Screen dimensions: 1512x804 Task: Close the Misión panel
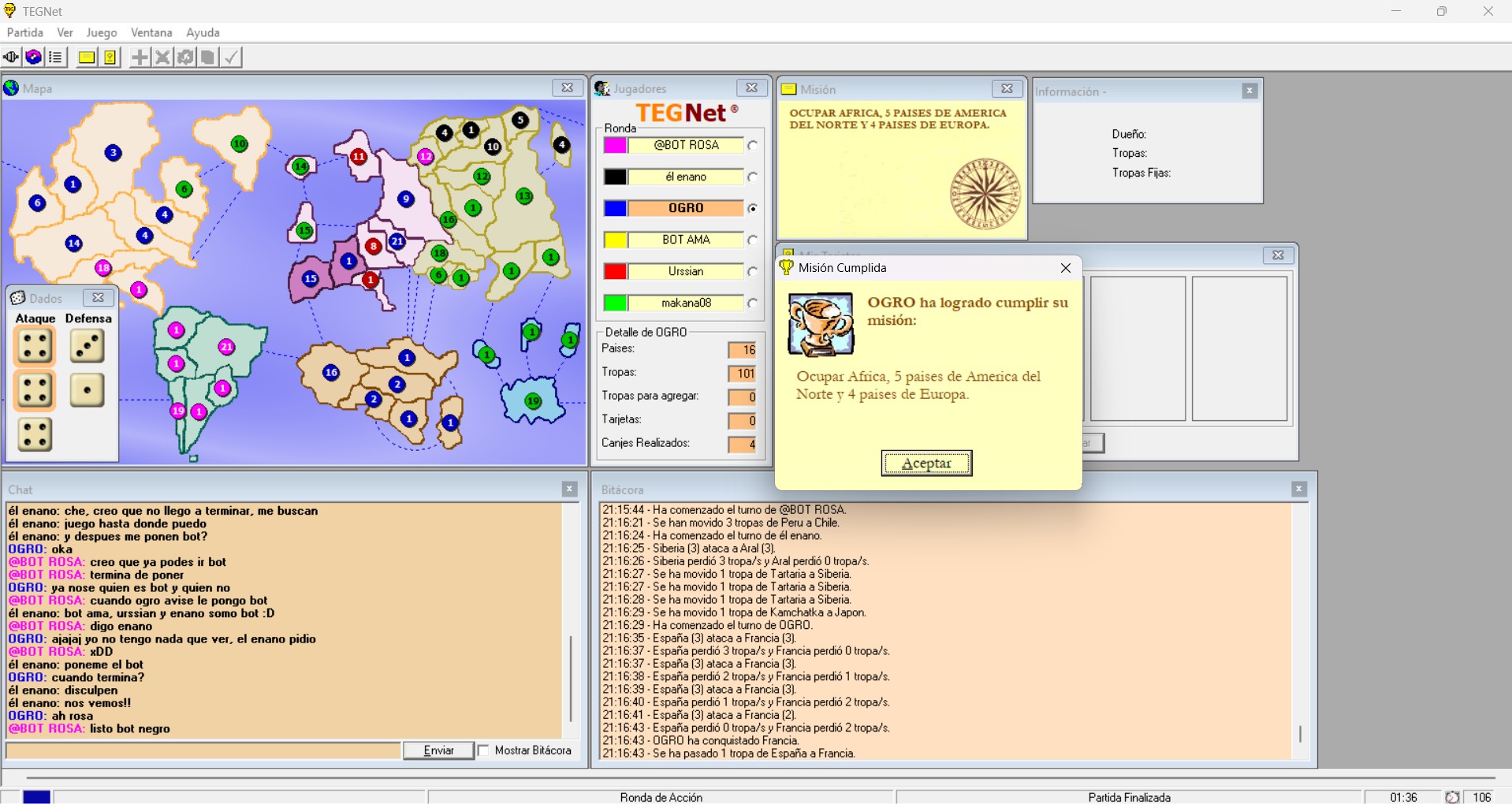[1007, 89]
